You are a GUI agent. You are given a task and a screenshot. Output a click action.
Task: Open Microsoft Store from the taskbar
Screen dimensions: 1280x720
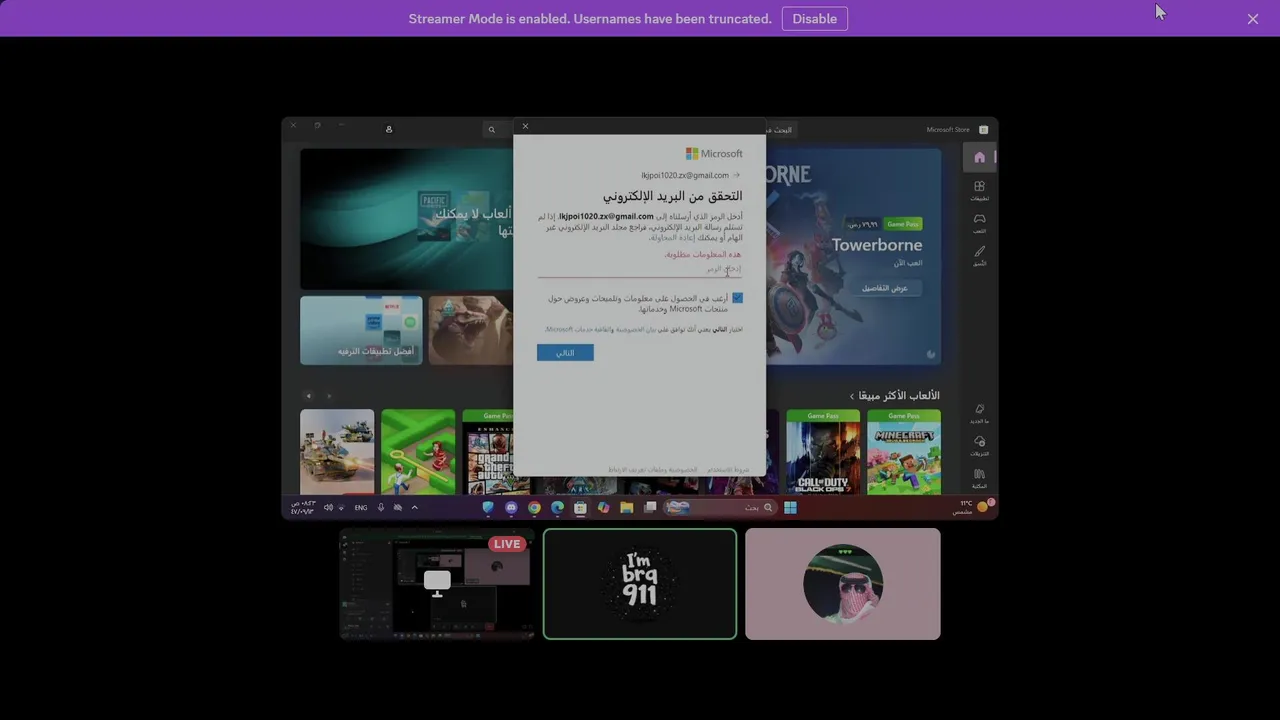pyautogui.click(x=580, y=508)
